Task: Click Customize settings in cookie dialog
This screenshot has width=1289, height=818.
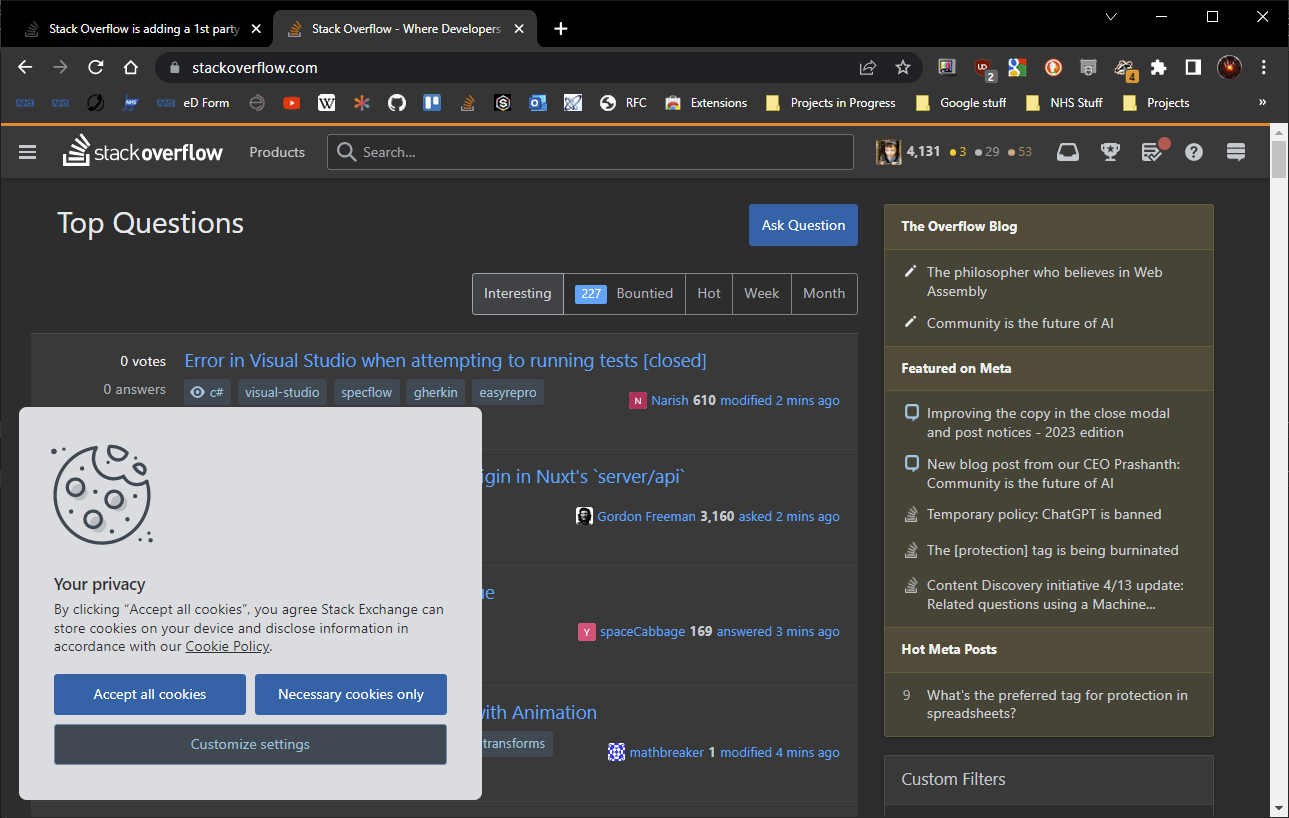Action: tap(250, 744)
